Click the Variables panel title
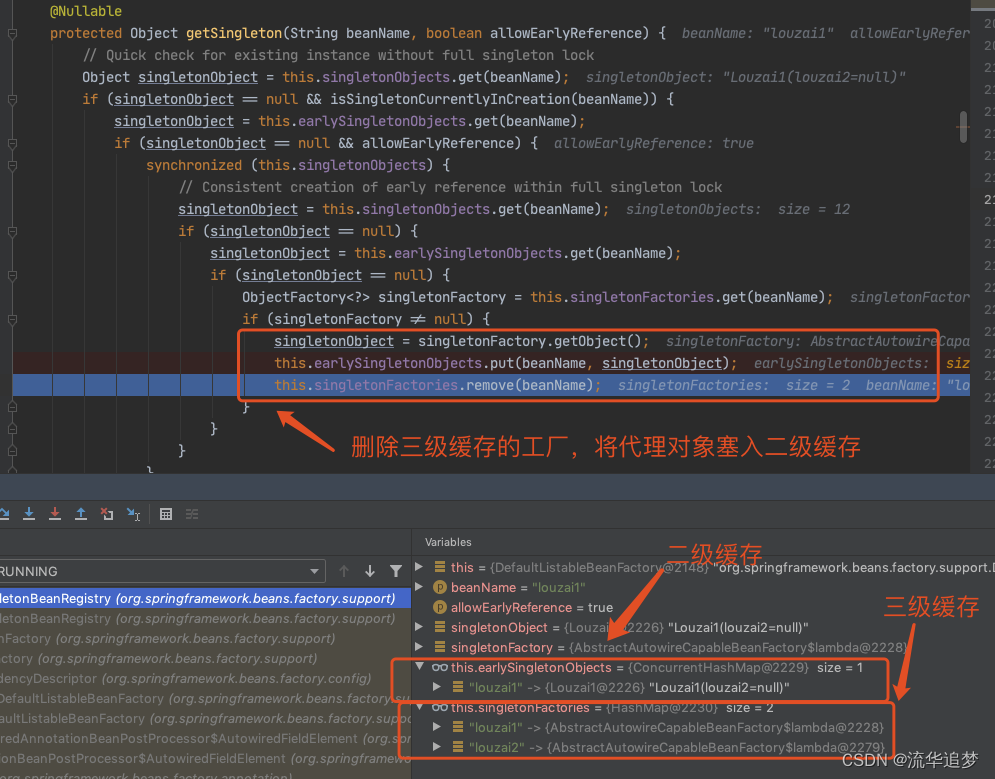The width and height of the screenshot is (995, 779). (448, 542)
